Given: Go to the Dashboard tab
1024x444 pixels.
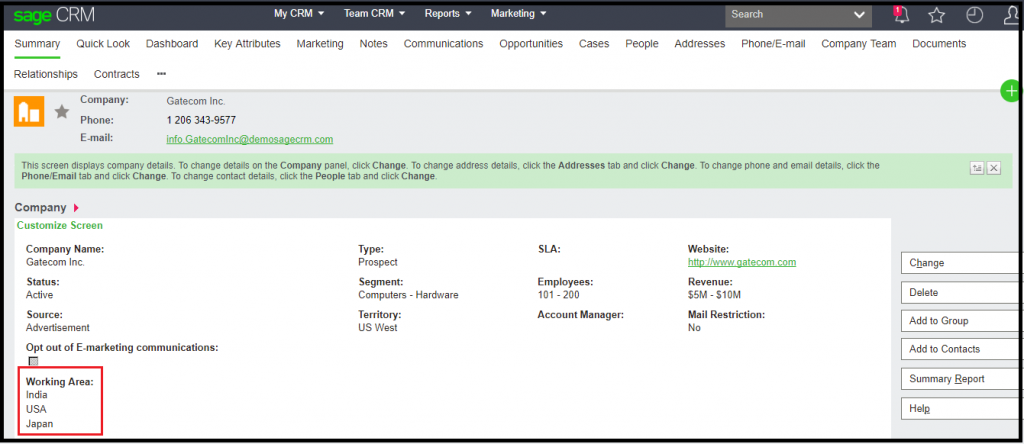Looking at the screenshot, I should click(x=172, y=44).
